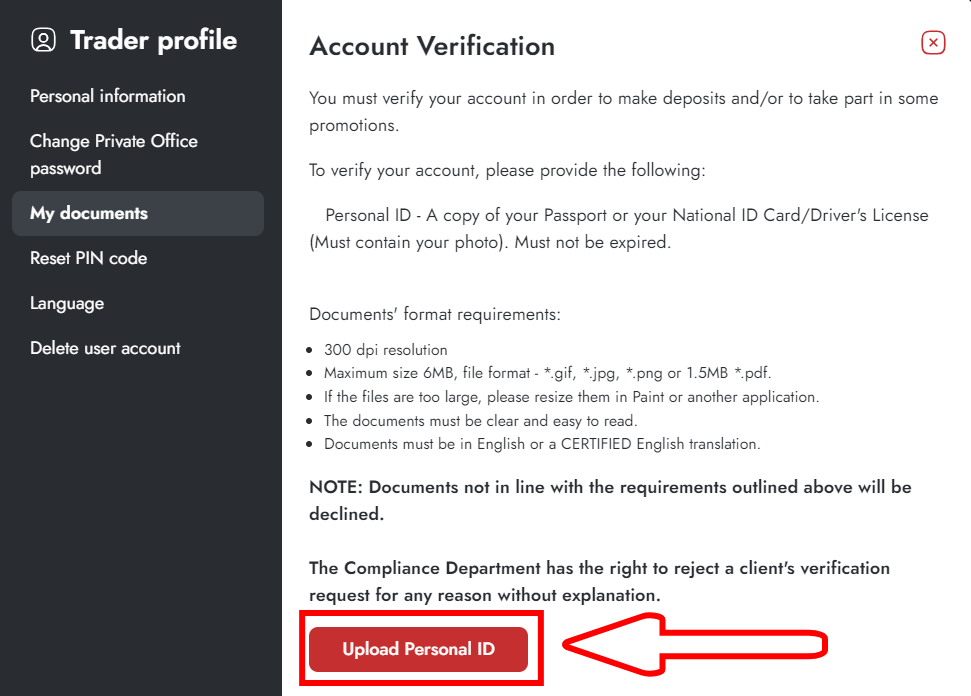
Task: Click the resize them in Paint bullet
Action: coord(571,397)
